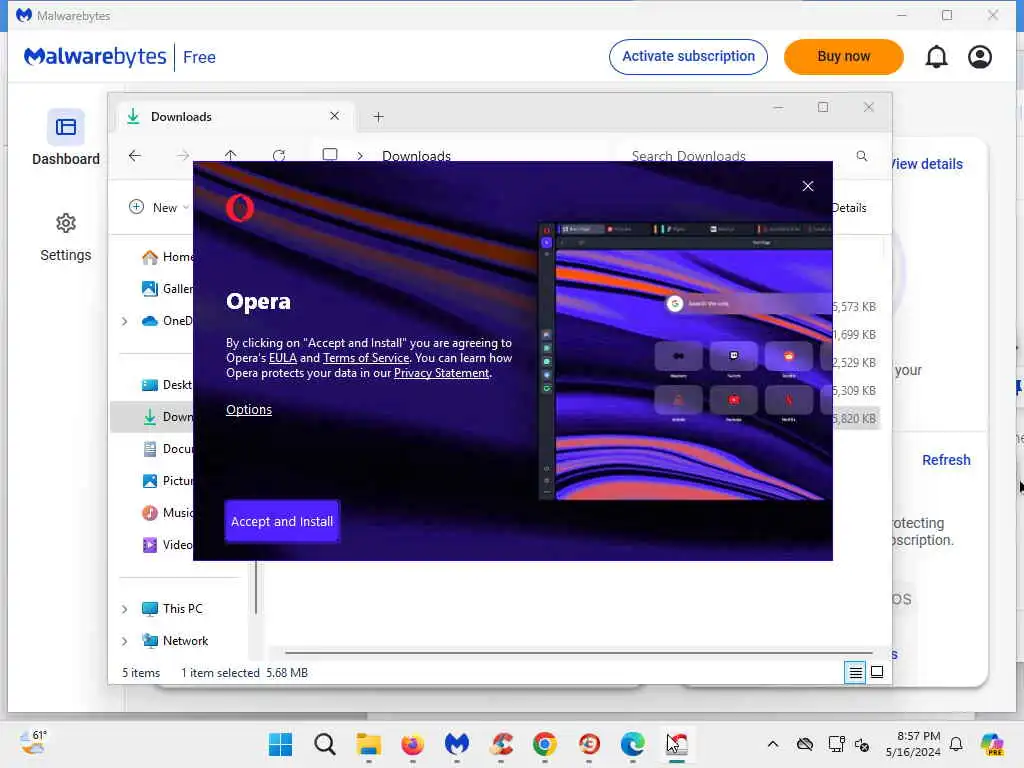Viewport: 1024px width, 768px height.
Task: Click the Refresh link in Malwarebytes
Action: [946, 460]
